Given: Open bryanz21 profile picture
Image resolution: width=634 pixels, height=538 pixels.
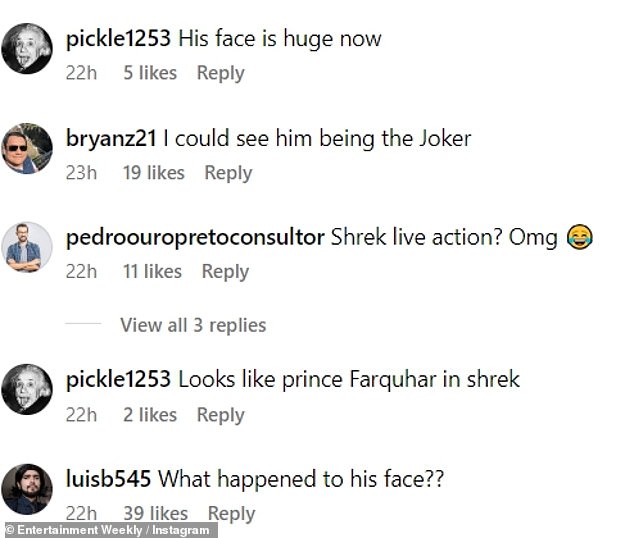Looking at the screenshot, I should tap(27, 148).
